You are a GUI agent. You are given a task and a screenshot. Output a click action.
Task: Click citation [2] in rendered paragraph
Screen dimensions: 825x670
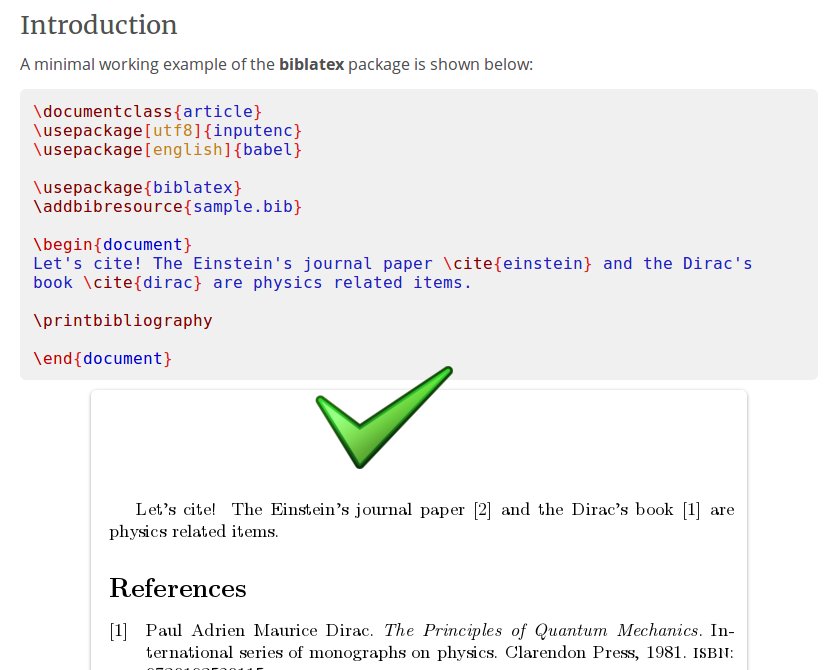pyautogui.click(x=482, y=510)
